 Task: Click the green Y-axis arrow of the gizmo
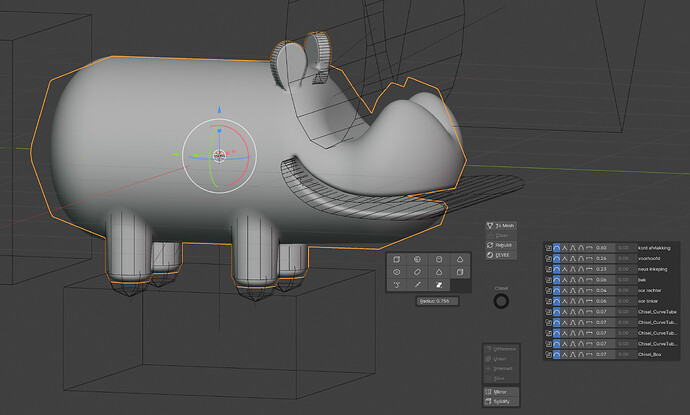[176, 154]
